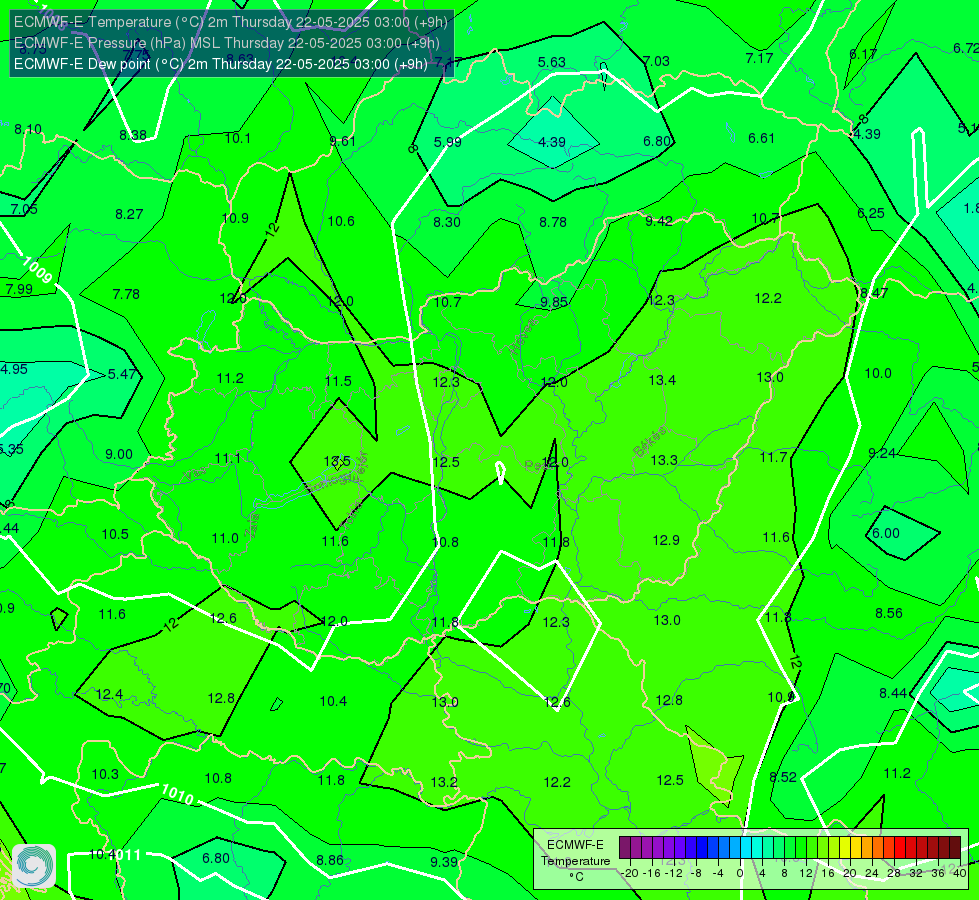Click the 8.27 temperature value

pos(129,214)
